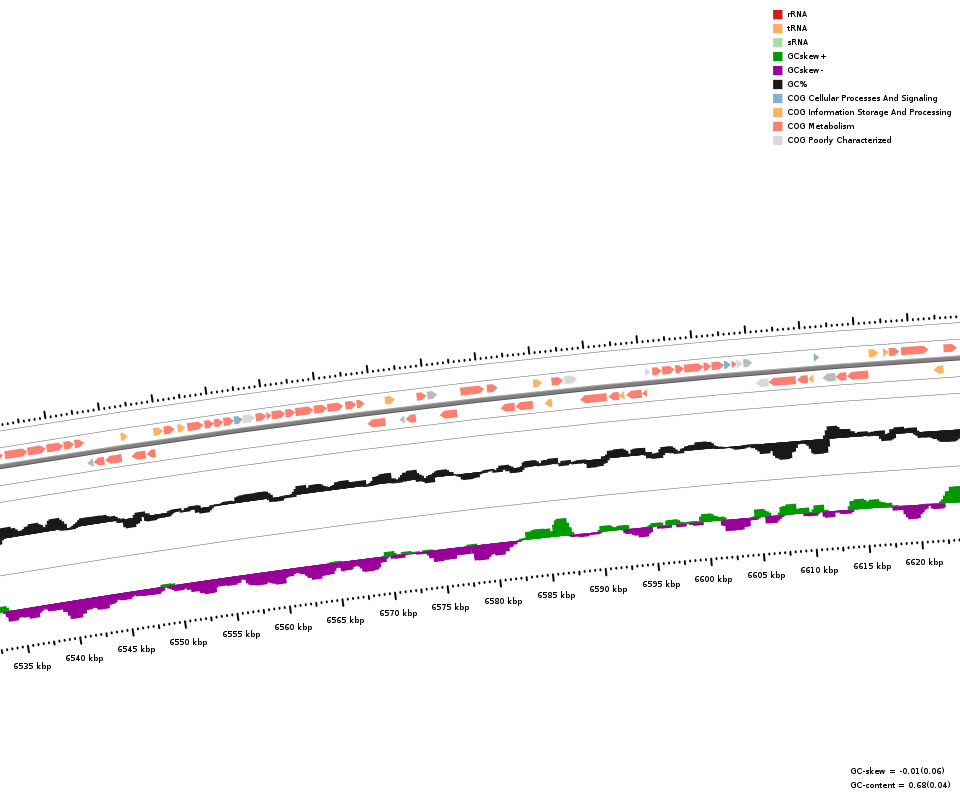Click the 6620 kbp position label
The width and height of the screenshot is (960, 800).
pos(924,562)
